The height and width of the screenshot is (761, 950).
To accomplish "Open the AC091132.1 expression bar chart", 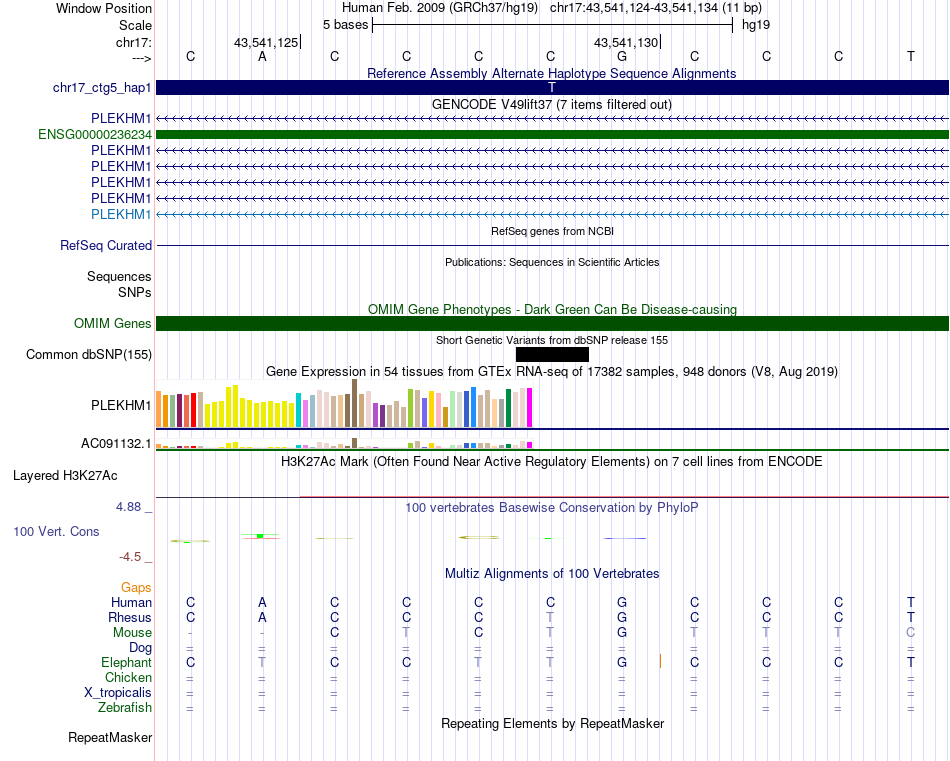I will 344,444.
